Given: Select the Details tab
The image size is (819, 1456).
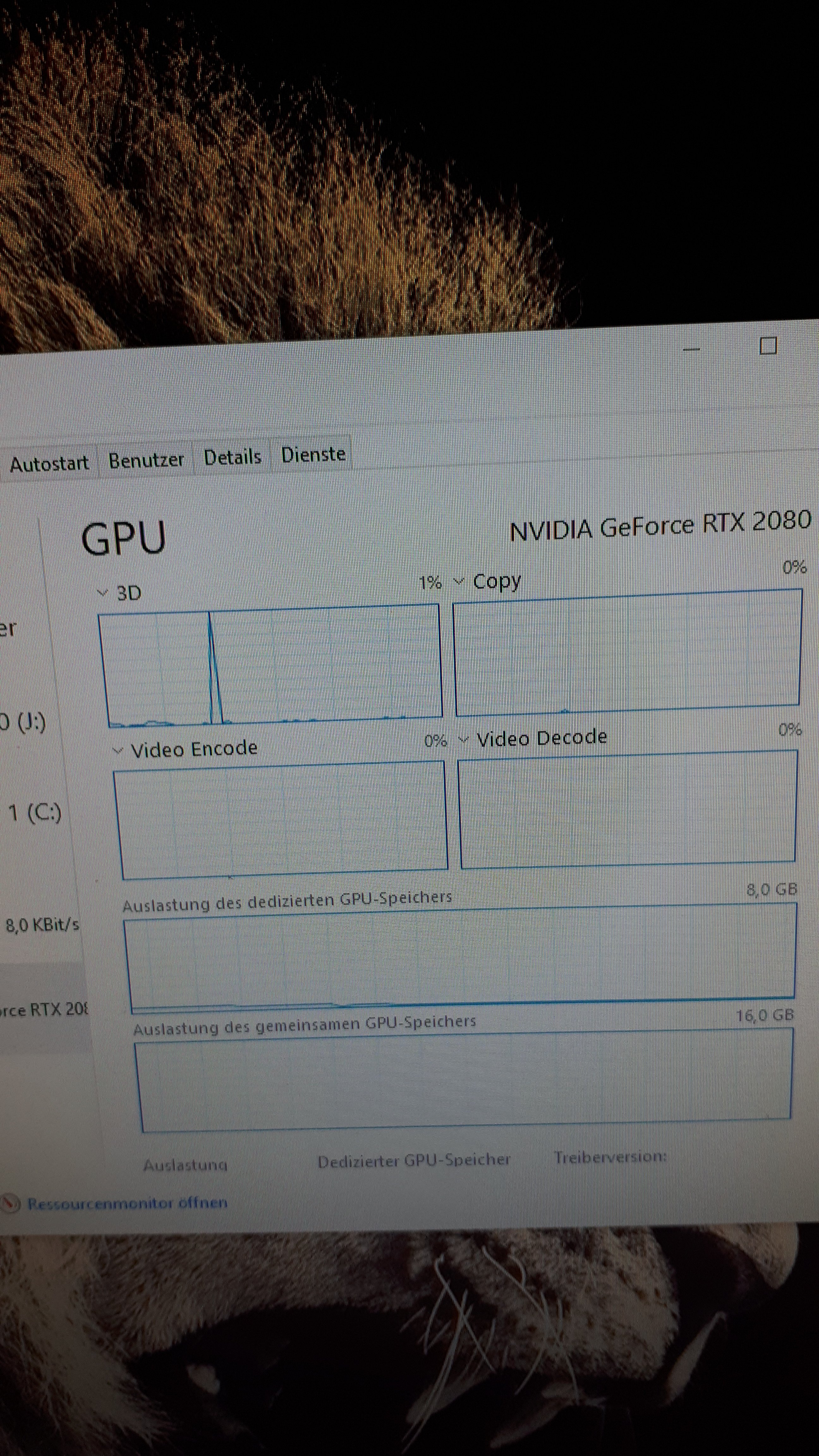Looking at the screenshot, I should (232, 457).
